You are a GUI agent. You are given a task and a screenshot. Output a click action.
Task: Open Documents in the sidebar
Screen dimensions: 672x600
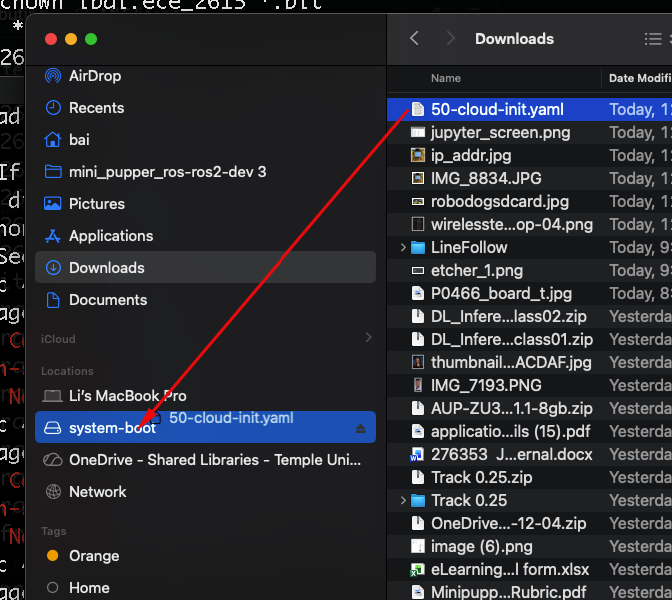(x=107, y=300)
